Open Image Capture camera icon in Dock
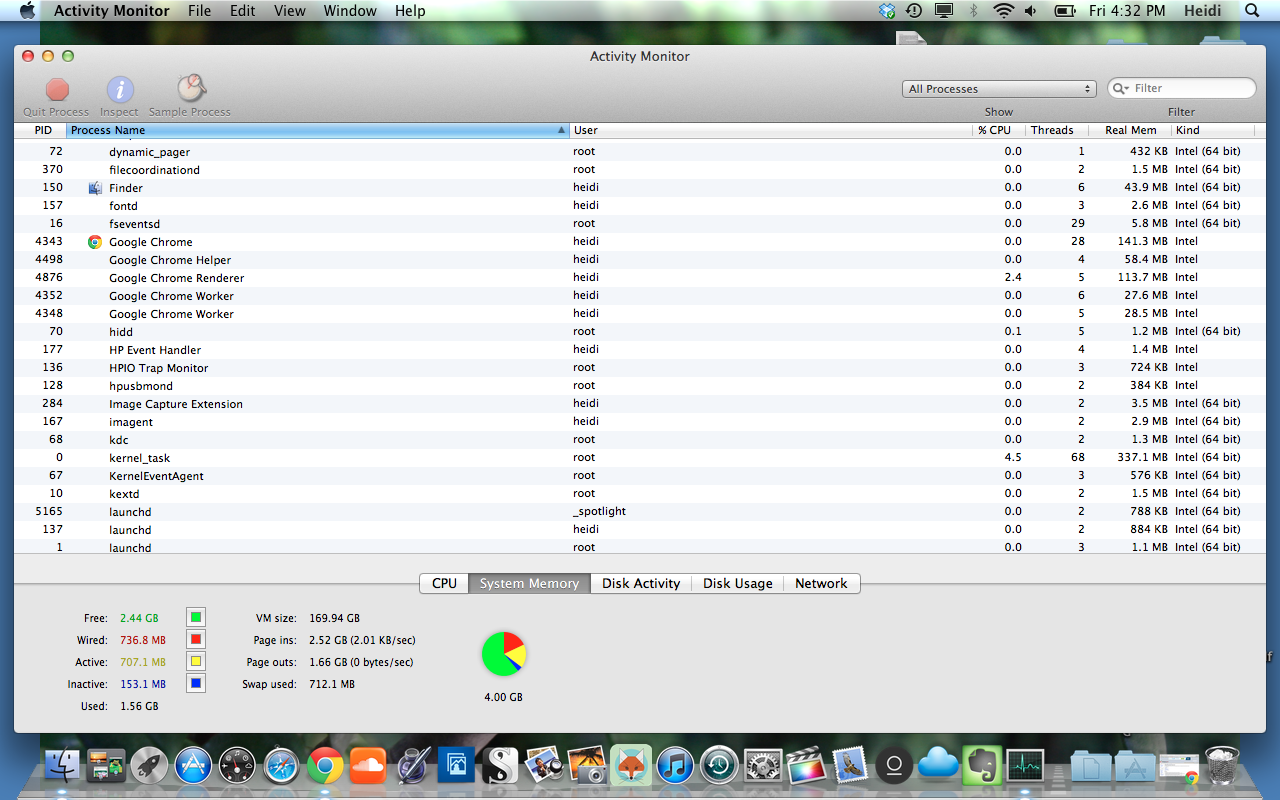1280x800 pixels. click(587, 766)
